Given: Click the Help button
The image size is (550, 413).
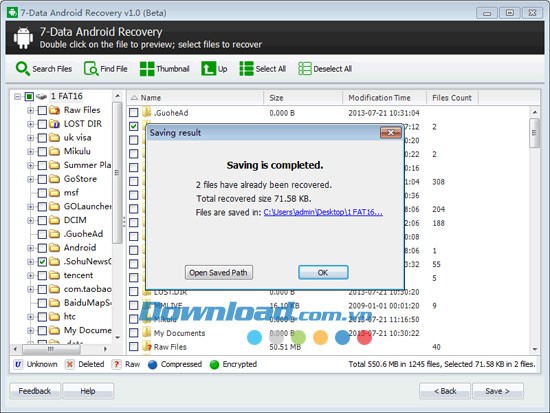Looking at the screenshot, I should coord(88,391).
